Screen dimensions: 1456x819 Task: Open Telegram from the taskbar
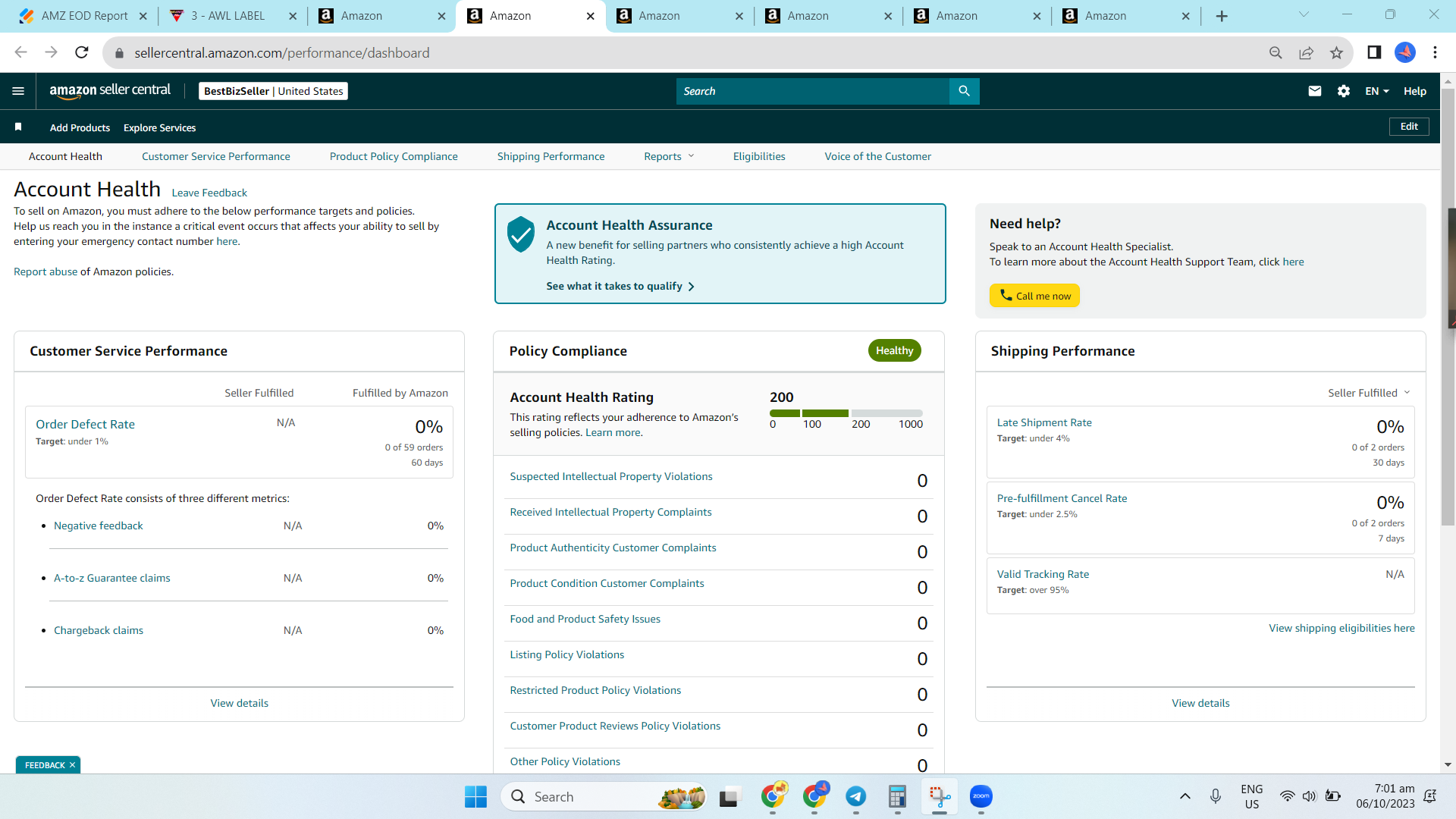pyautogui.click(x=856, y=796)
